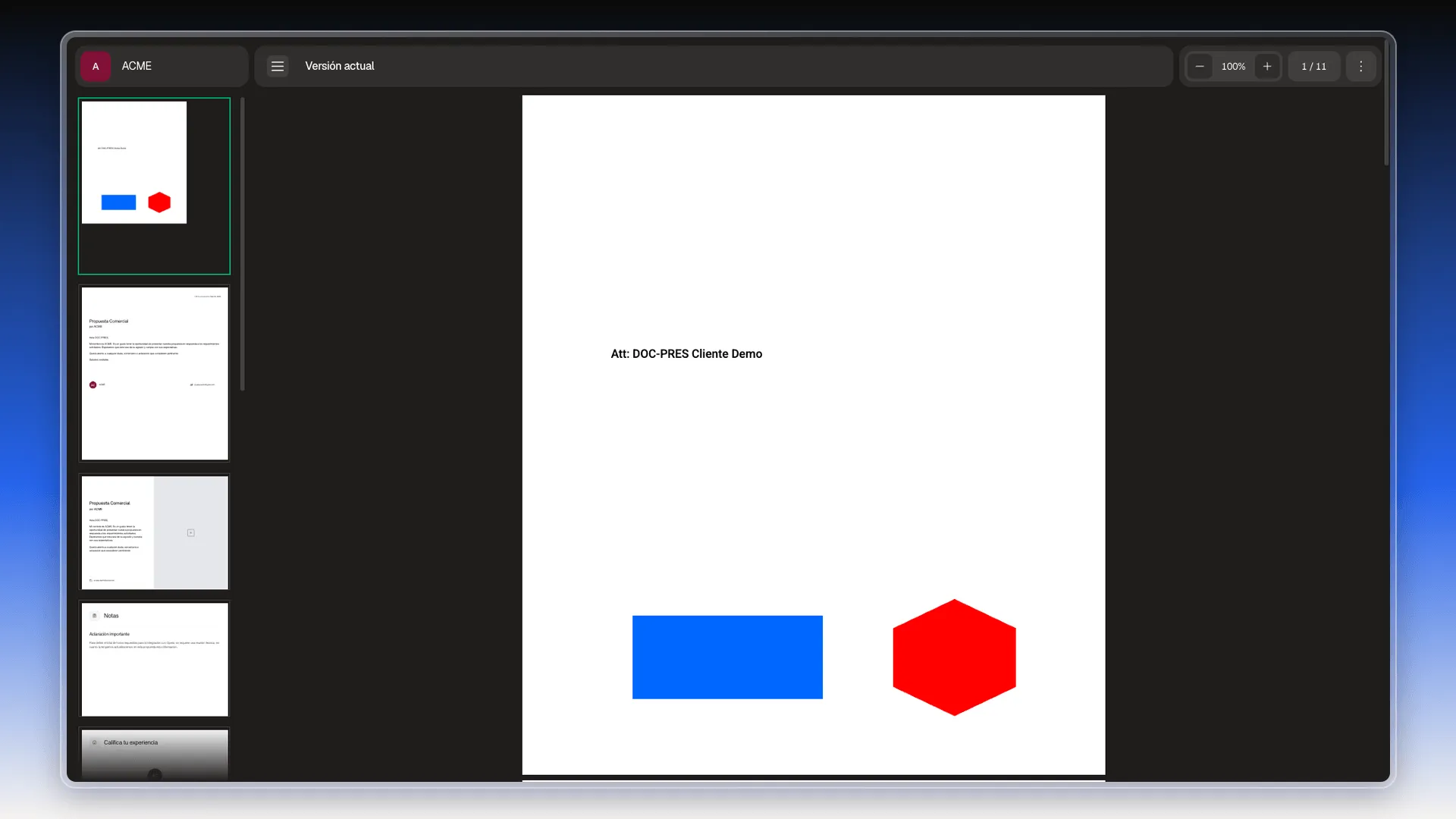The image size is (1456, 819).
Task: Click the ACME avatar letter A icon
Action: pyautogui.click(x=96, y=67)
